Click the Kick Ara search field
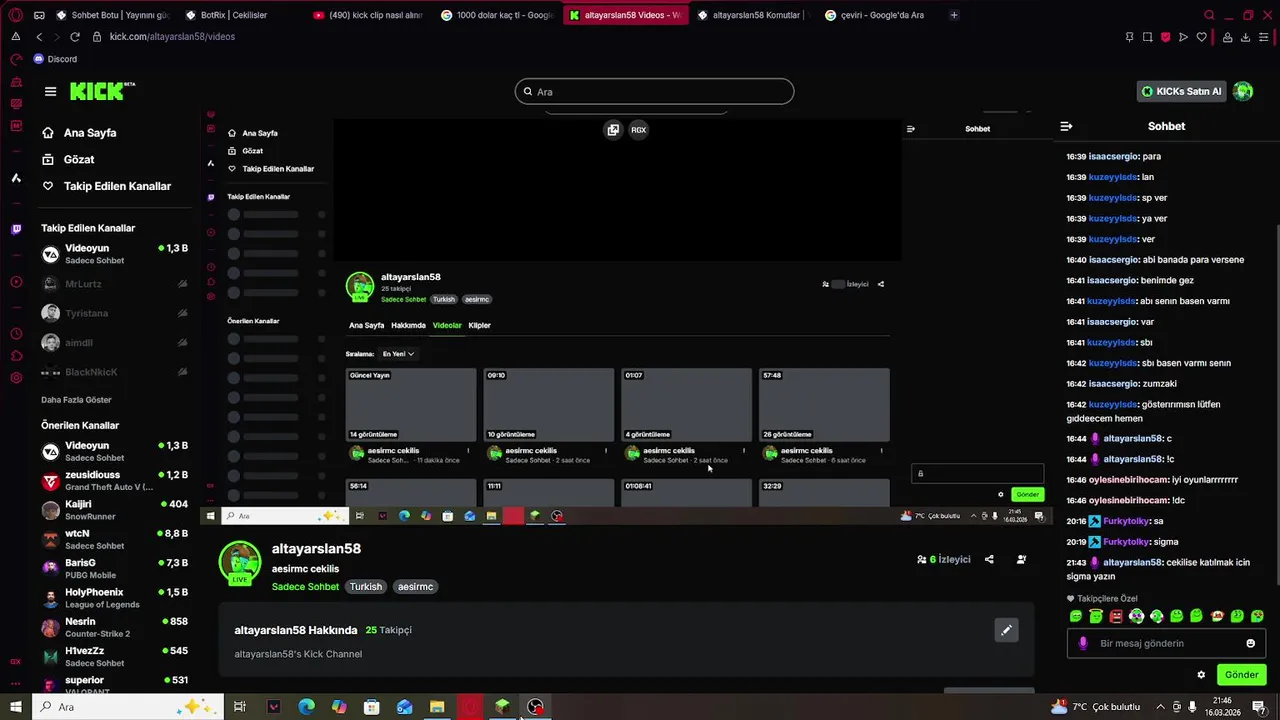Screen dimensions: 1280x720 point(654,91)
